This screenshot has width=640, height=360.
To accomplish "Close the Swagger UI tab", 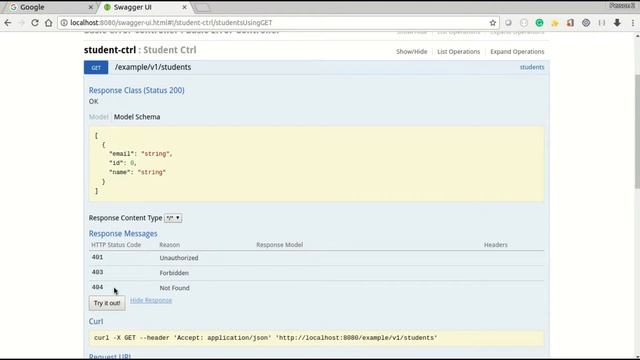I will [184, 7].
